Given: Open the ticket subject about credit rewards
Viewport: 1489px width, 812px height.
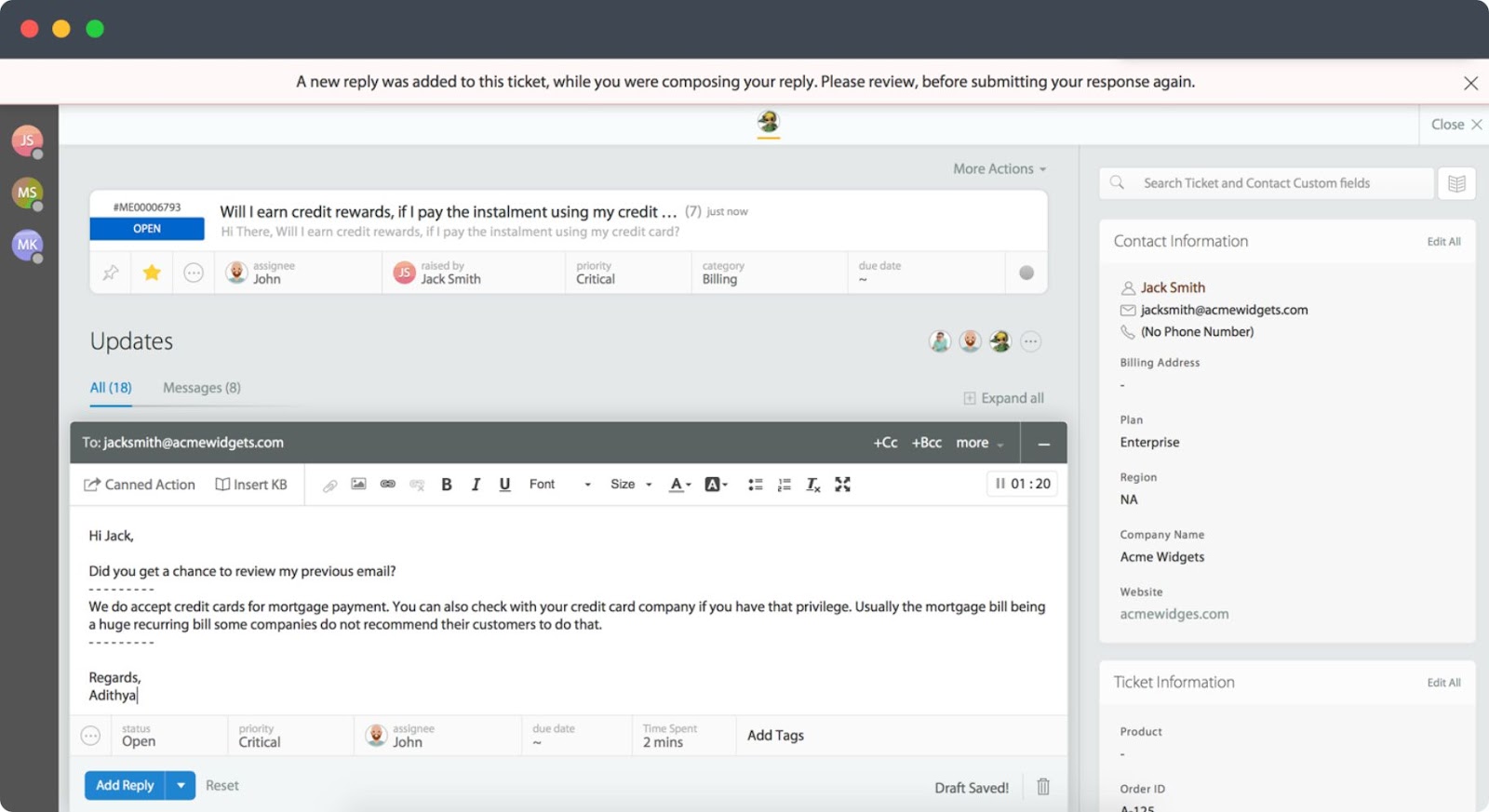Looking at the screenshot, I should (448, 212).
